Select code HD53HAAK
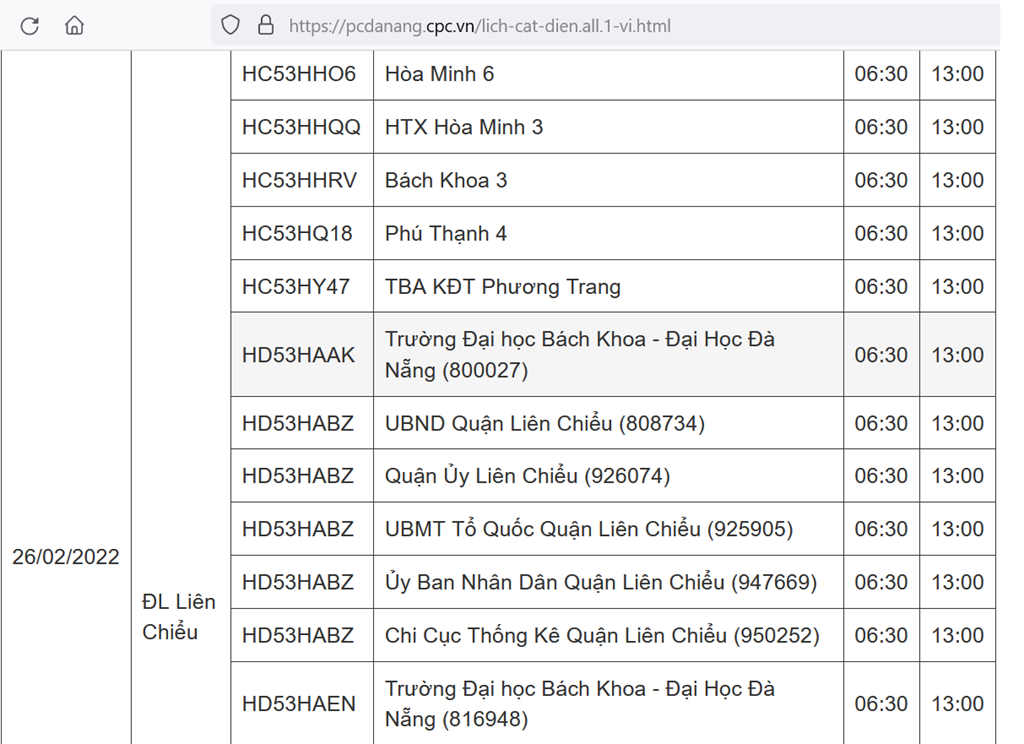Image resolution: width=1024 pixels, height=744 pixels. (x=298, y=355)
